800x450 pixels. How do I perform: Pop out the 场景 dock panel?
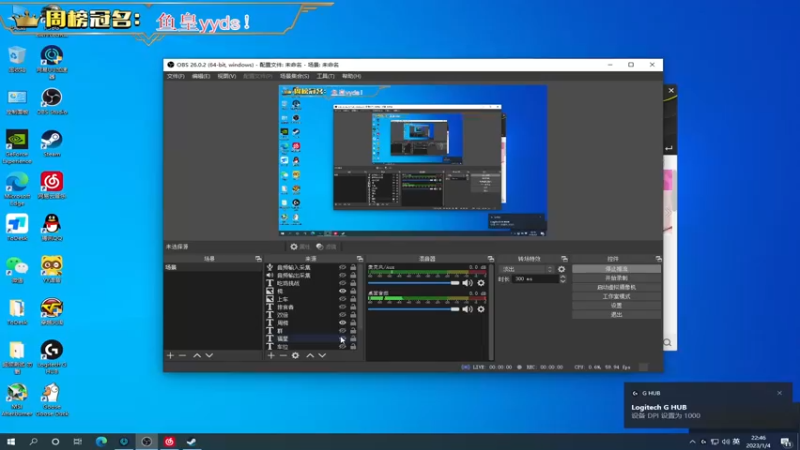pyautogui.click(x=258, y=259)
